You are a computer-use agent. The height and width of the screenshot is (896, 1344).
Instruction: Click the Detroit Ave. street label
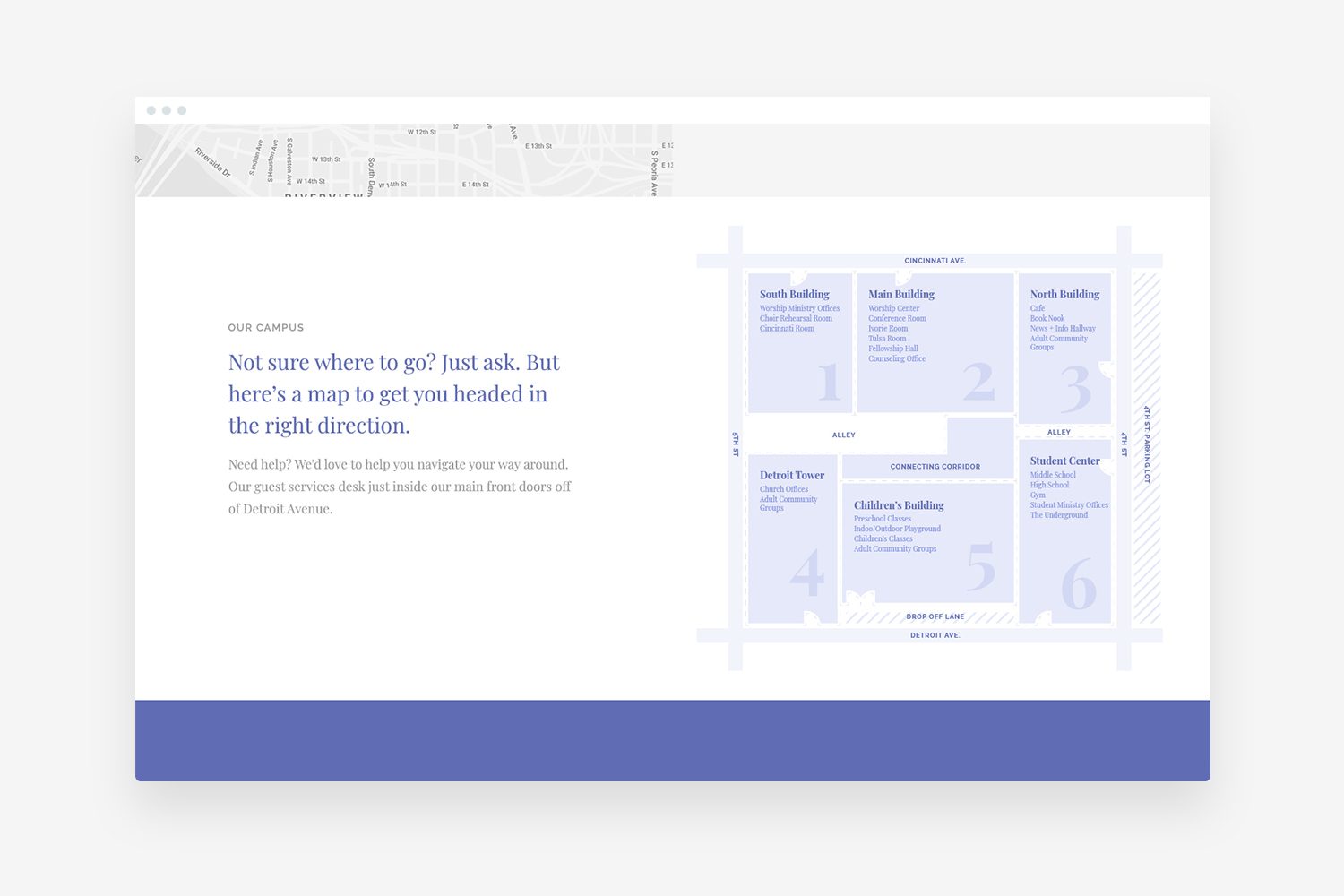coord(935,635)
